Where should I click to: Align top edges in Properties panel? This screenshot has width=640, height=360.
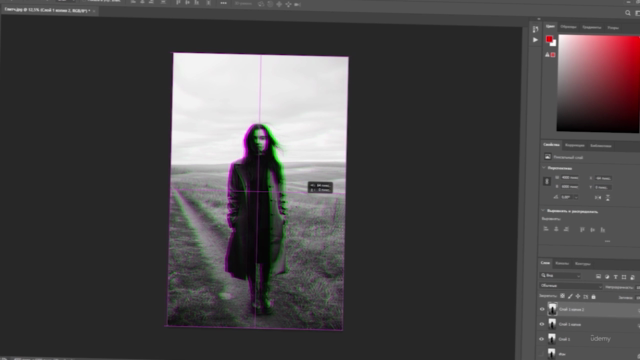582,230
